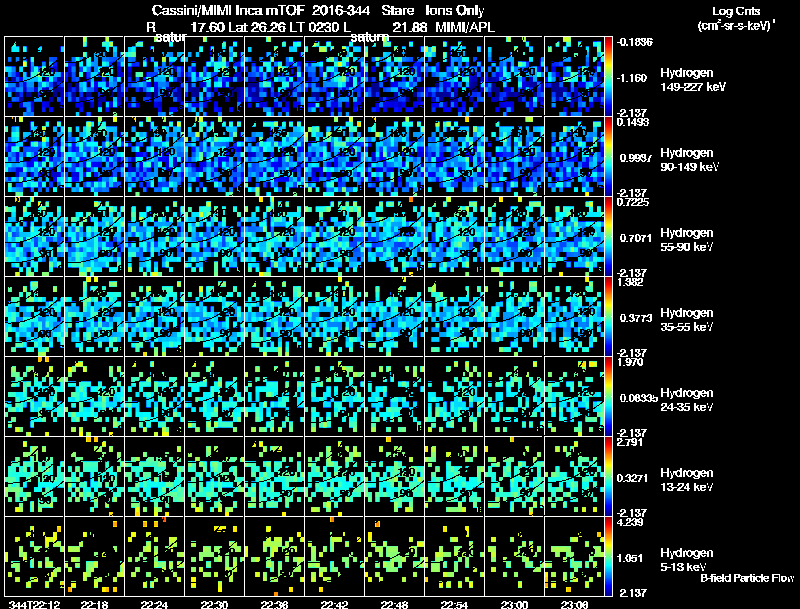Select the 22:30 time axis label

[214, 605]
